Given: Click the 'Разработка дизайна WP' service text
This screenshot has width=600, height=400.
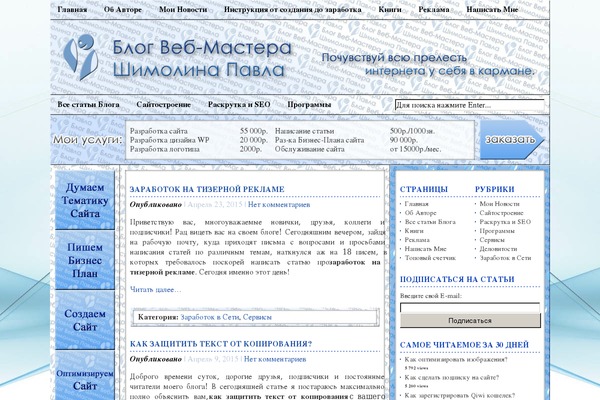Looking at the screenshot, I should tap(170, 140).
